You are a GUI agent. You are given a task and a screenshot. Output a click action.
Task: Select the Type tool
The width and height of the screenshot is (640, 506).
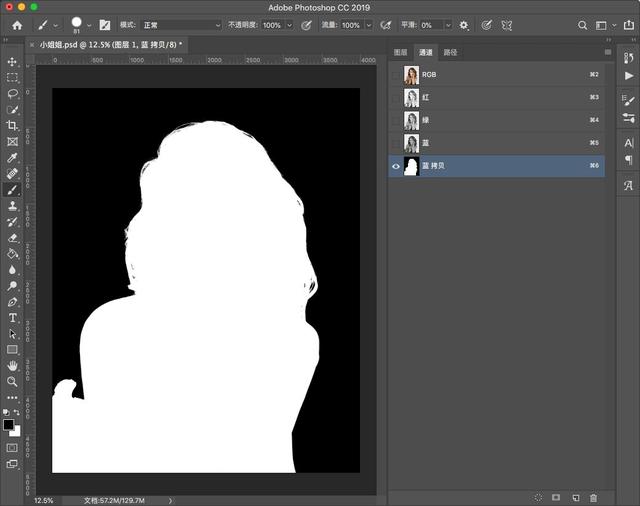point(12,318)
